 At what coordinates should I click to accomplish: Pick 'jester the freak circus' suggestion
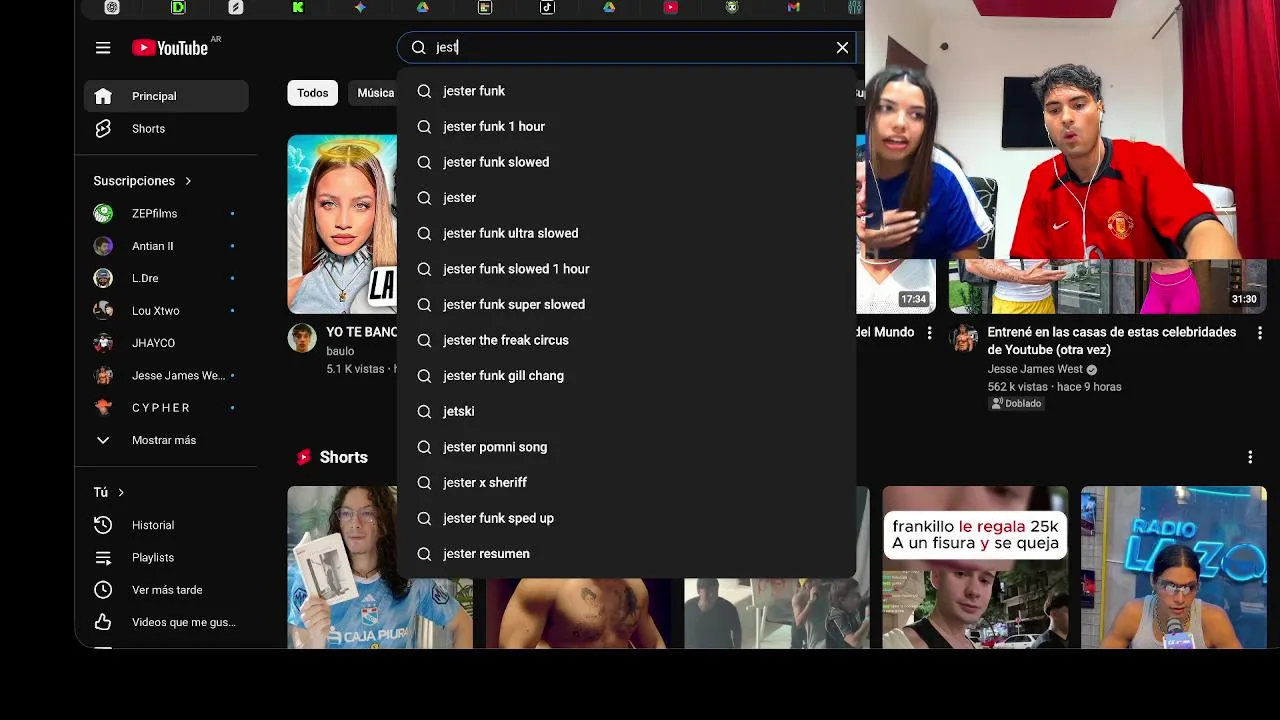pos(626,340)
